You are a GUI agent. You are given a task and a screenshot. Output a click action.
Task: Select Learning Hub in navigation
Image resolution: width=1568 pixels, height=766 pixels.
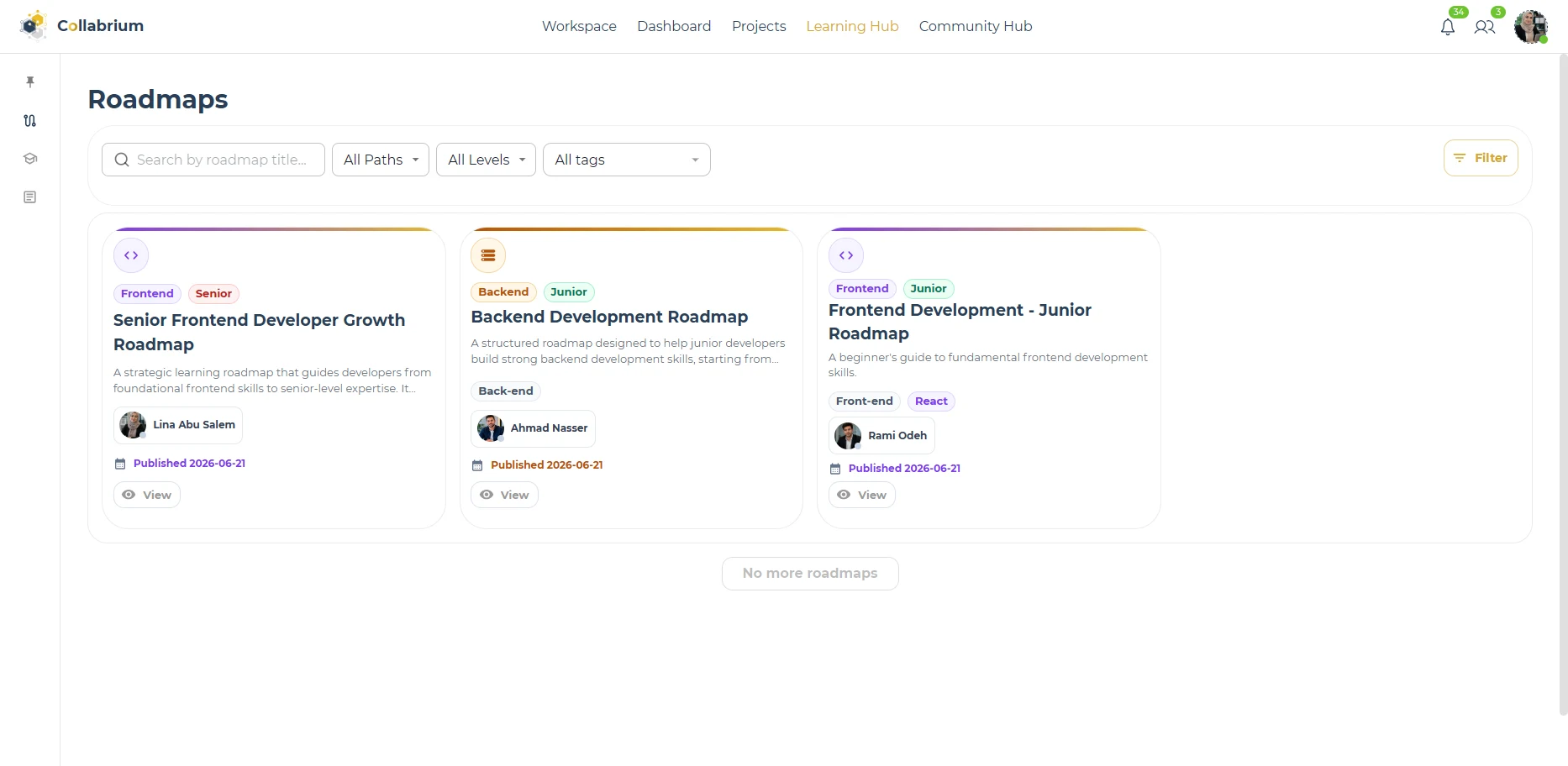click(852, 26)
